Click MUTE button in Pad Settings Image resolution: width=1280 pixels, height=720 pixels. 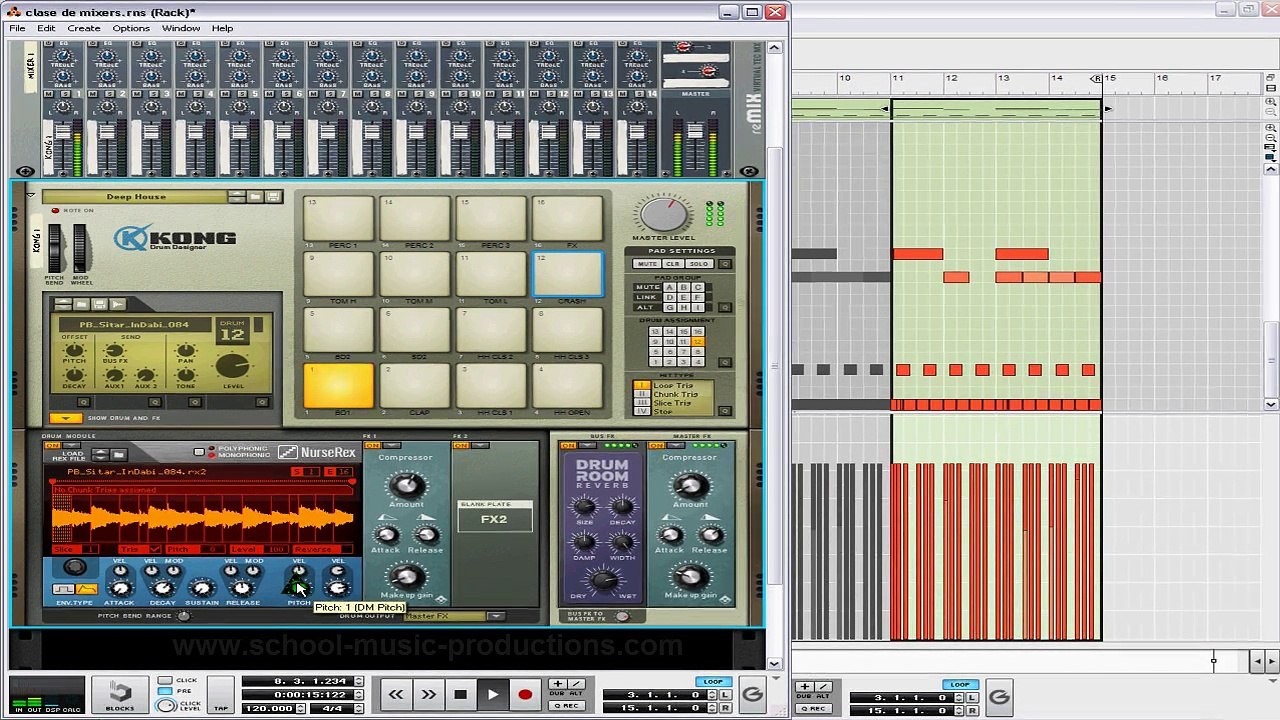click(647, 264)
